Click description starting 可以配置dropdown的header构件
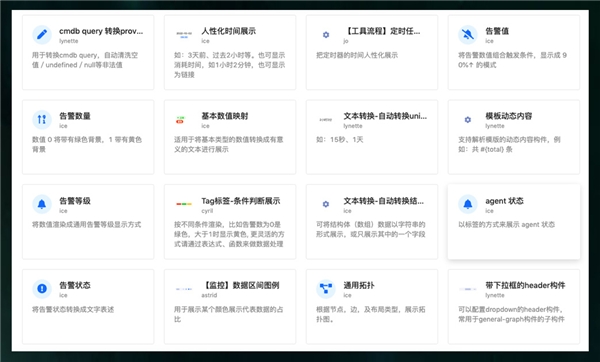The height and width of the screenshot is (362, 600). (x=511, y=314)
